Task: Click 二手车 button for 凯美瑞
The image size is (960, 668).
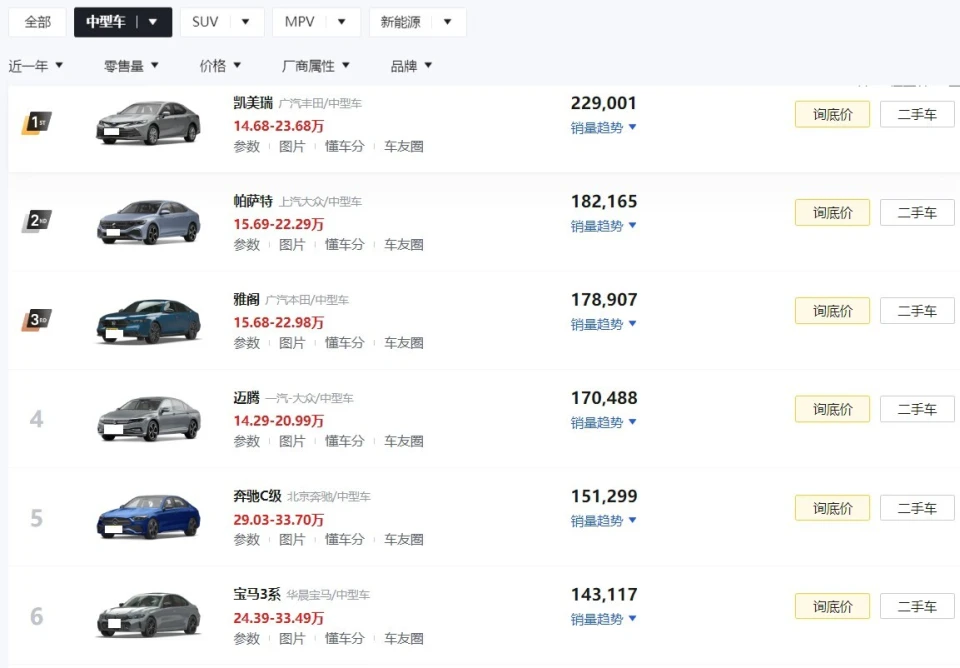Action: (917, 114)
